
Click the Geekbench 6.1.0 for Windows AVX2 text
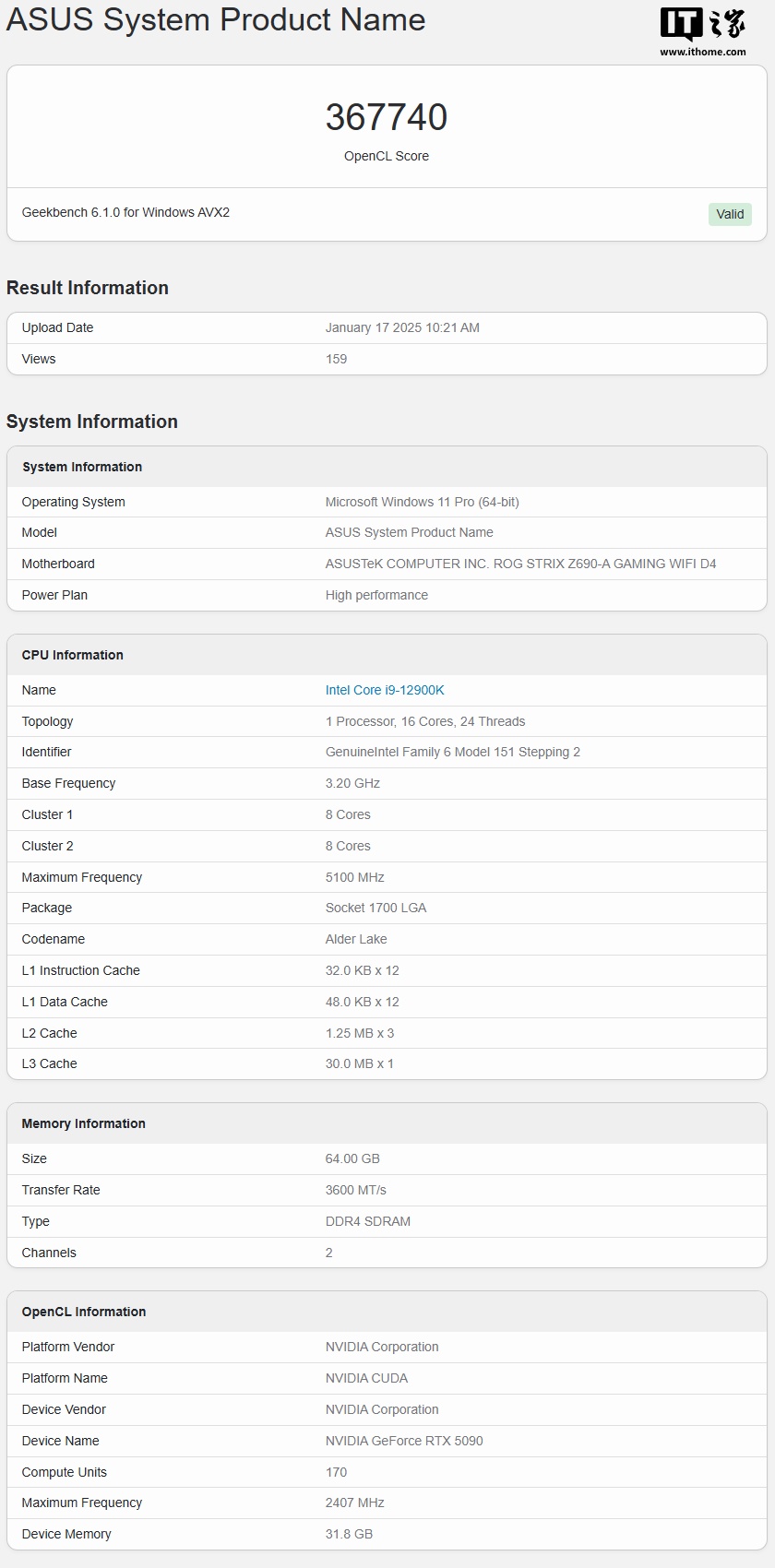[125, 212]
